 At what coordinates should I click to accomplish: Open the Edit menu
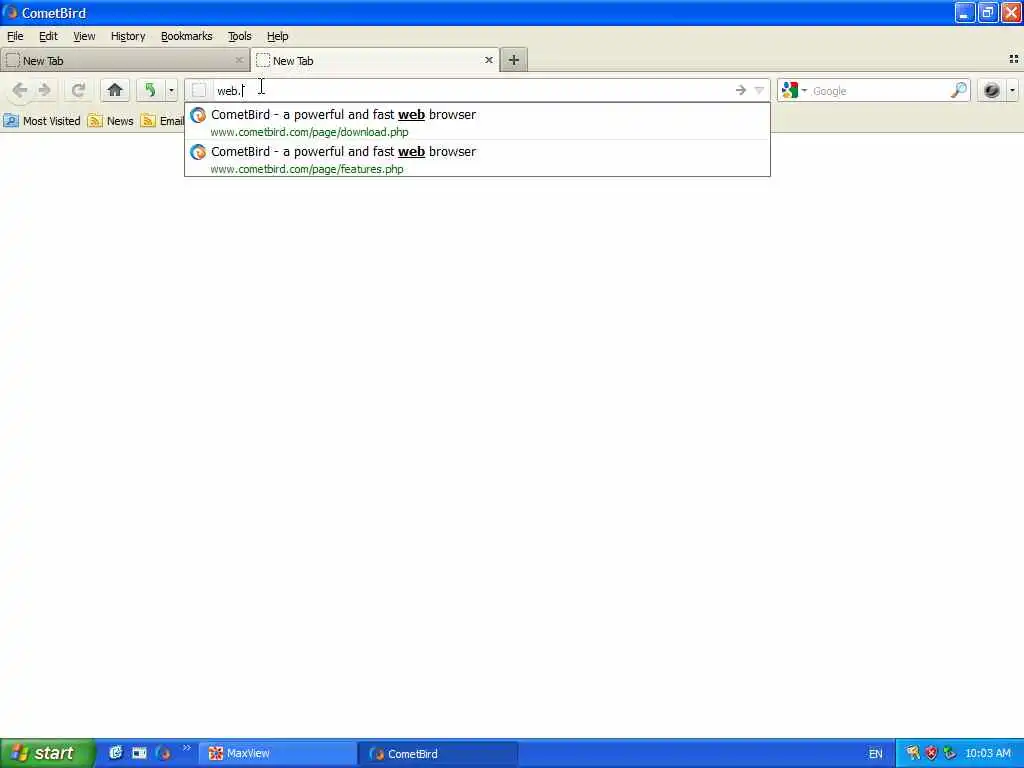click(x=48, y=36)
